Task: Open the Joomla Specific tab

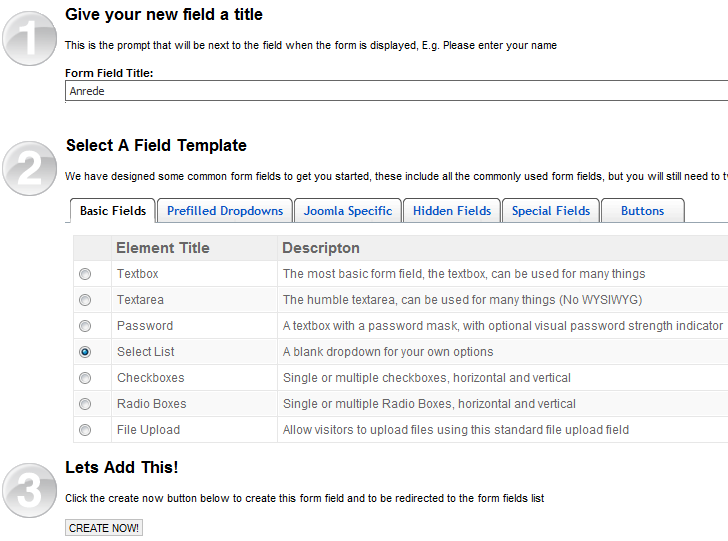Action: tap(348, 211)
